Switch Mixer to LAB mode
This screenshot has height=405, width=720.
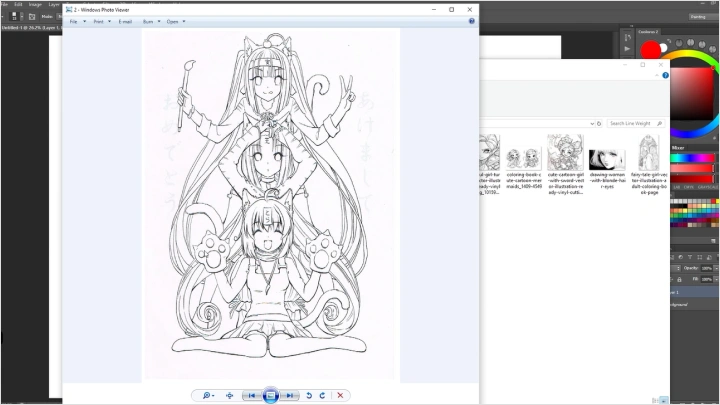tap(677, 187)
